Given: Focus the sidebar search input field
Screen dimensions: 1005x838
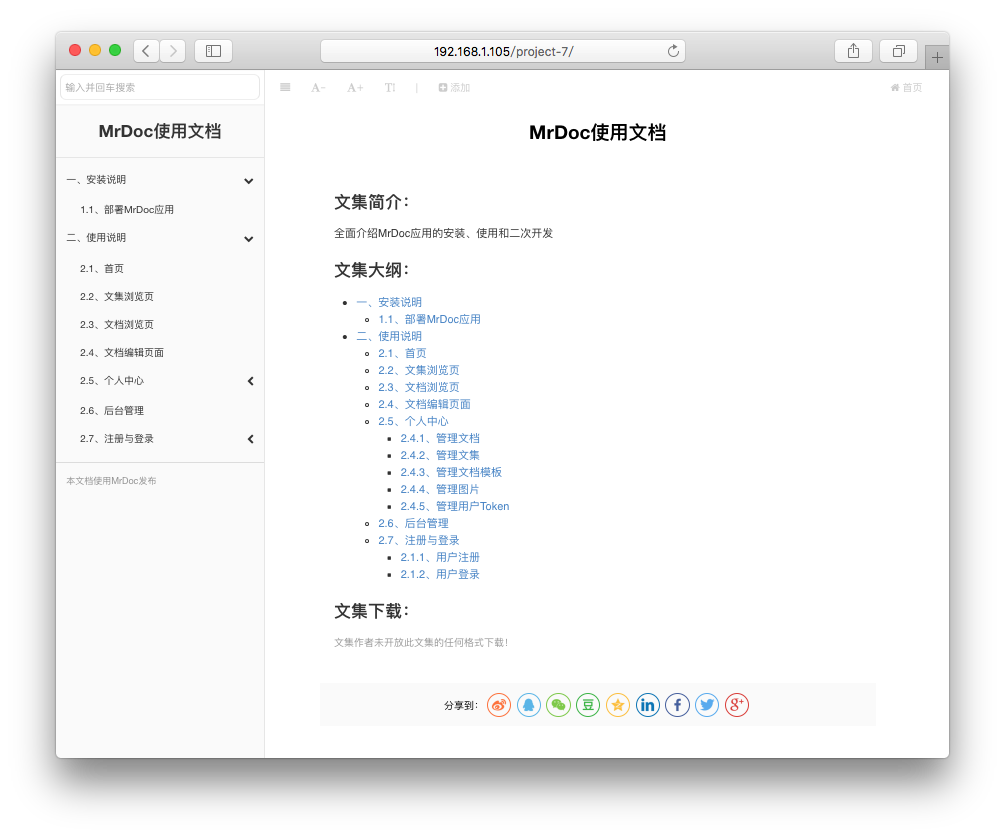Looking at the screenshot, I should click(160, 88).
